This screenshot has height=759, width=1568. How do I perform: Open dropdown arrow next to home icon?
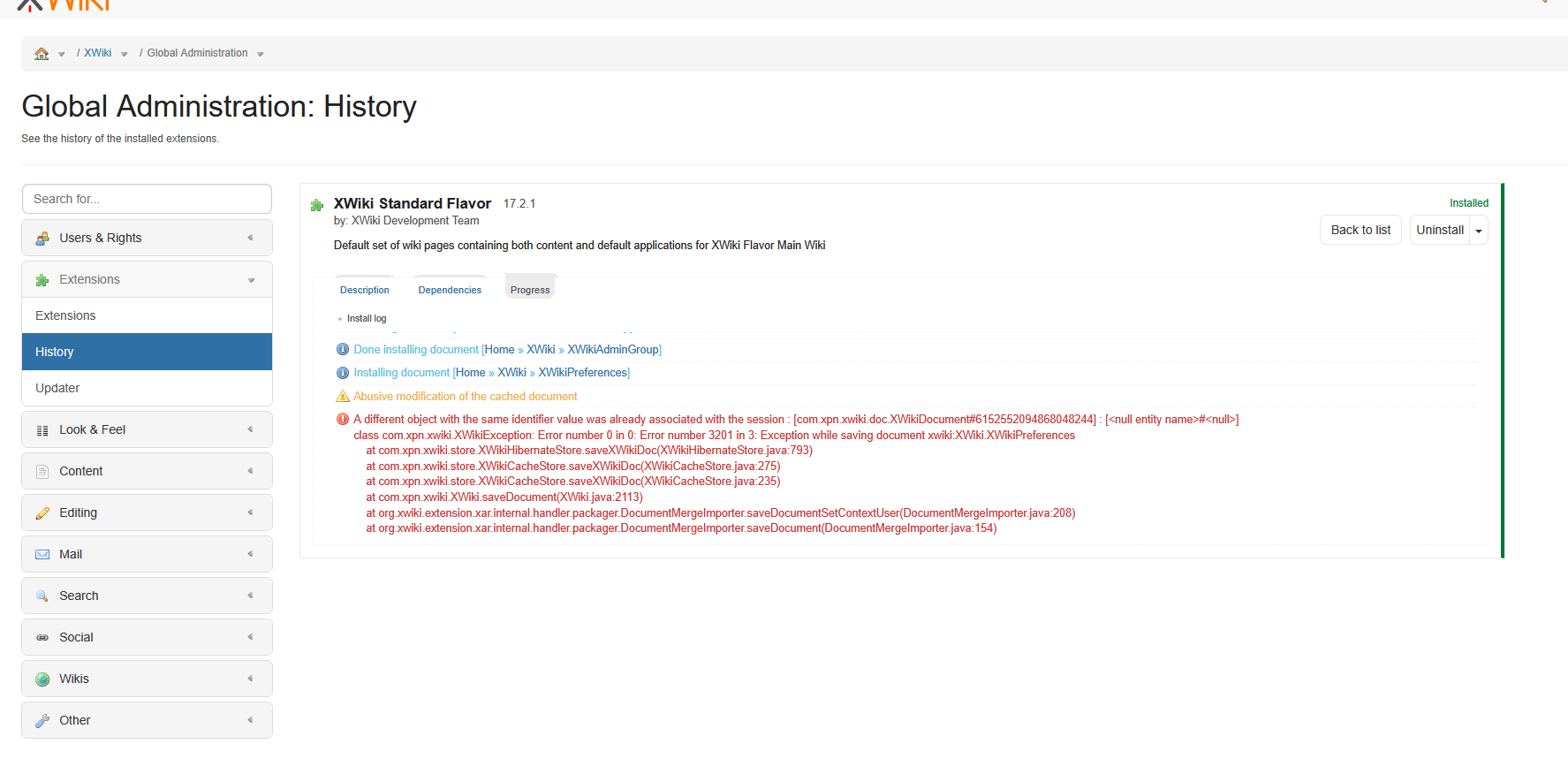pyautogui.click(x=62, y=54)
